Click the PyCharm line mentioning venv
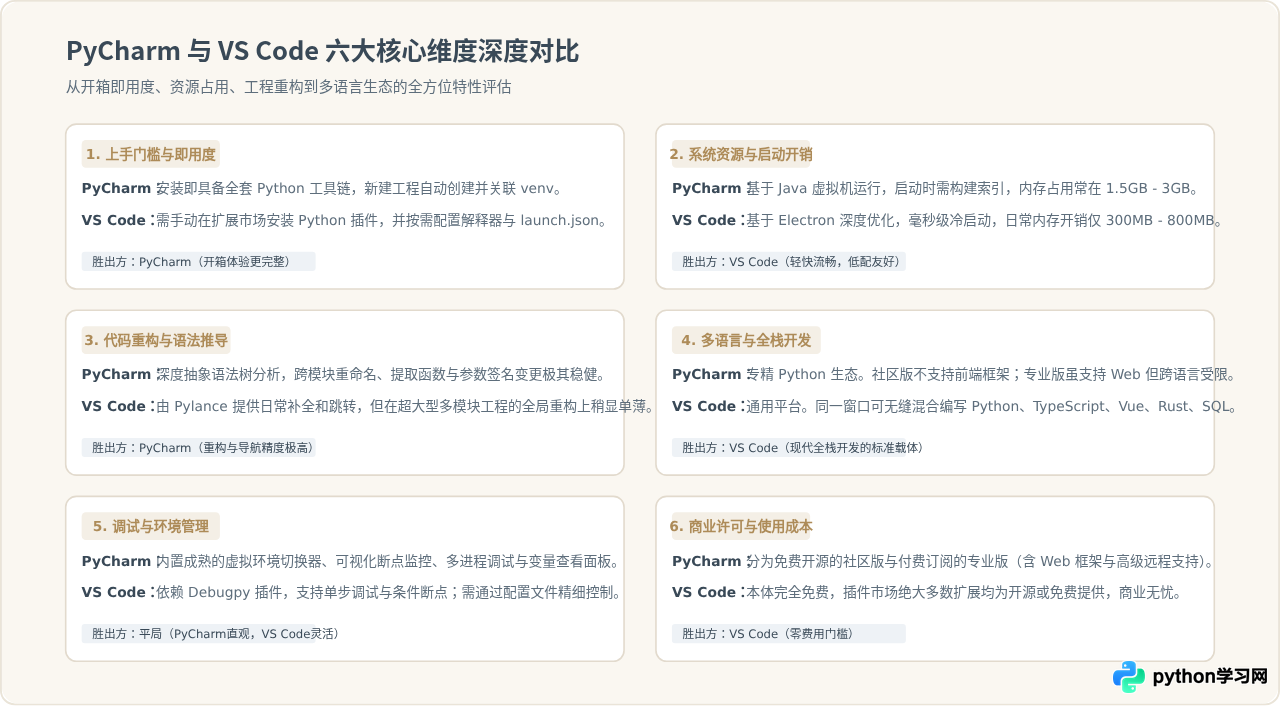The image size is (1280, 706). click(324, 188)
